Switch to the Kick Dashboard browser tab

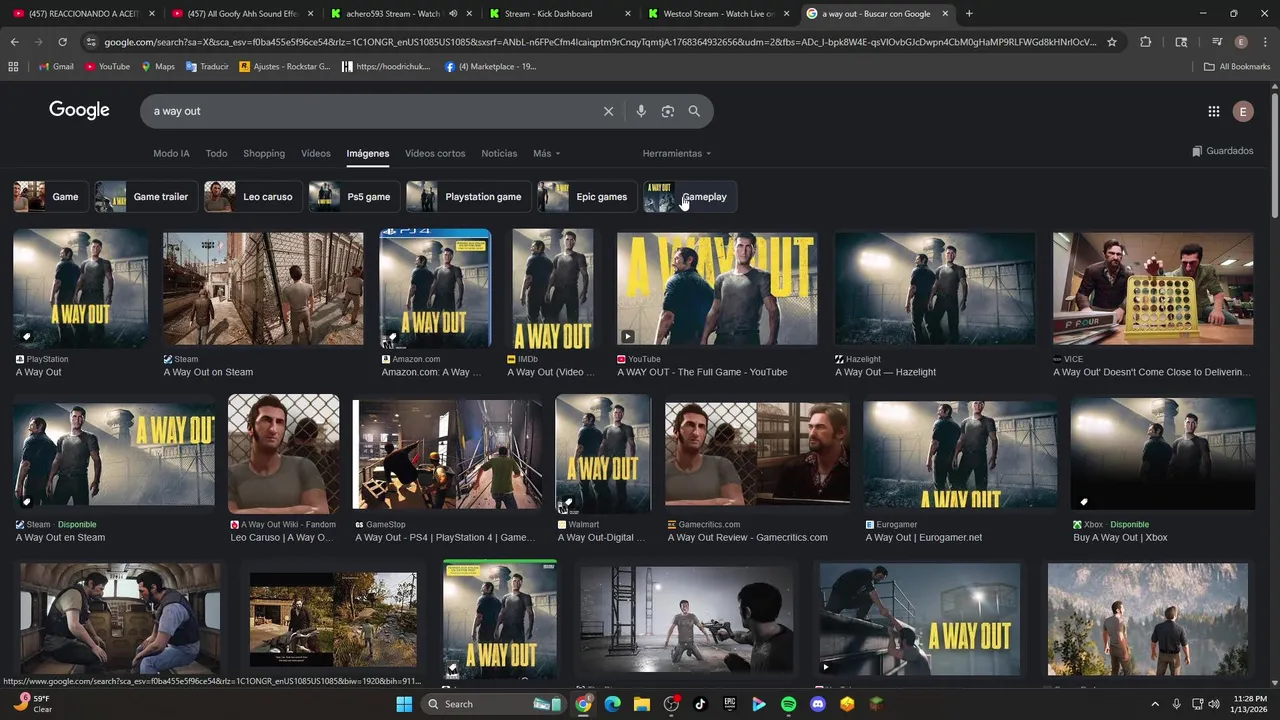point(561,14)
